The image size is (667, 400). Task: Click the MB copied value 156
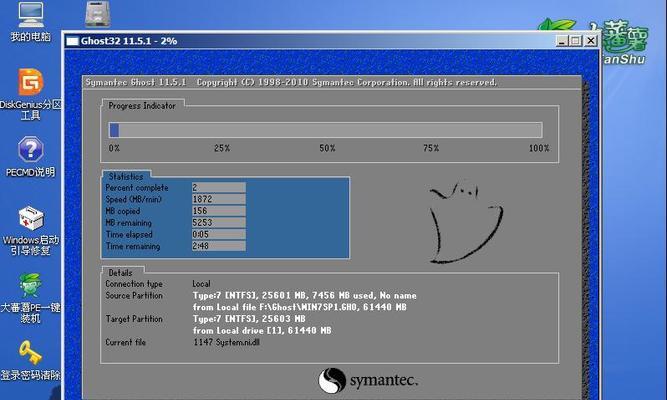[x=219, y=211]
